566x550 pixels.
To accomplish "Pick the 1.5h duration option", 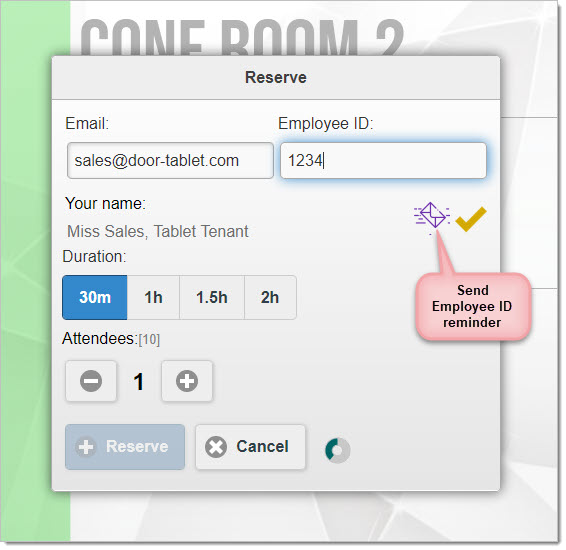I will [212, 297].
